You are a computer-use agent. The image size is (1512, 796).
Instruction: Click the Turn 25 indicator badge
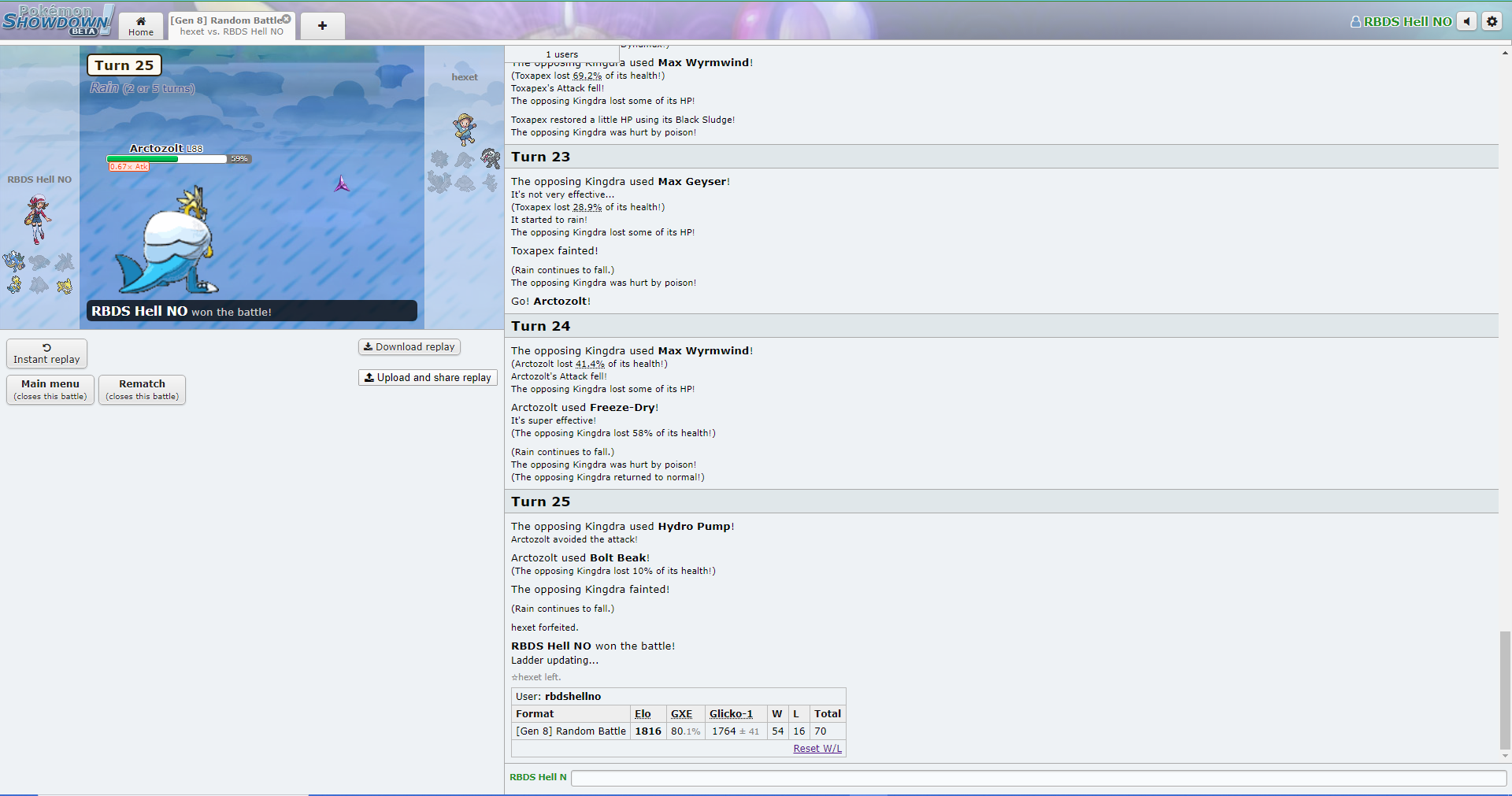(x=124, y=65)
